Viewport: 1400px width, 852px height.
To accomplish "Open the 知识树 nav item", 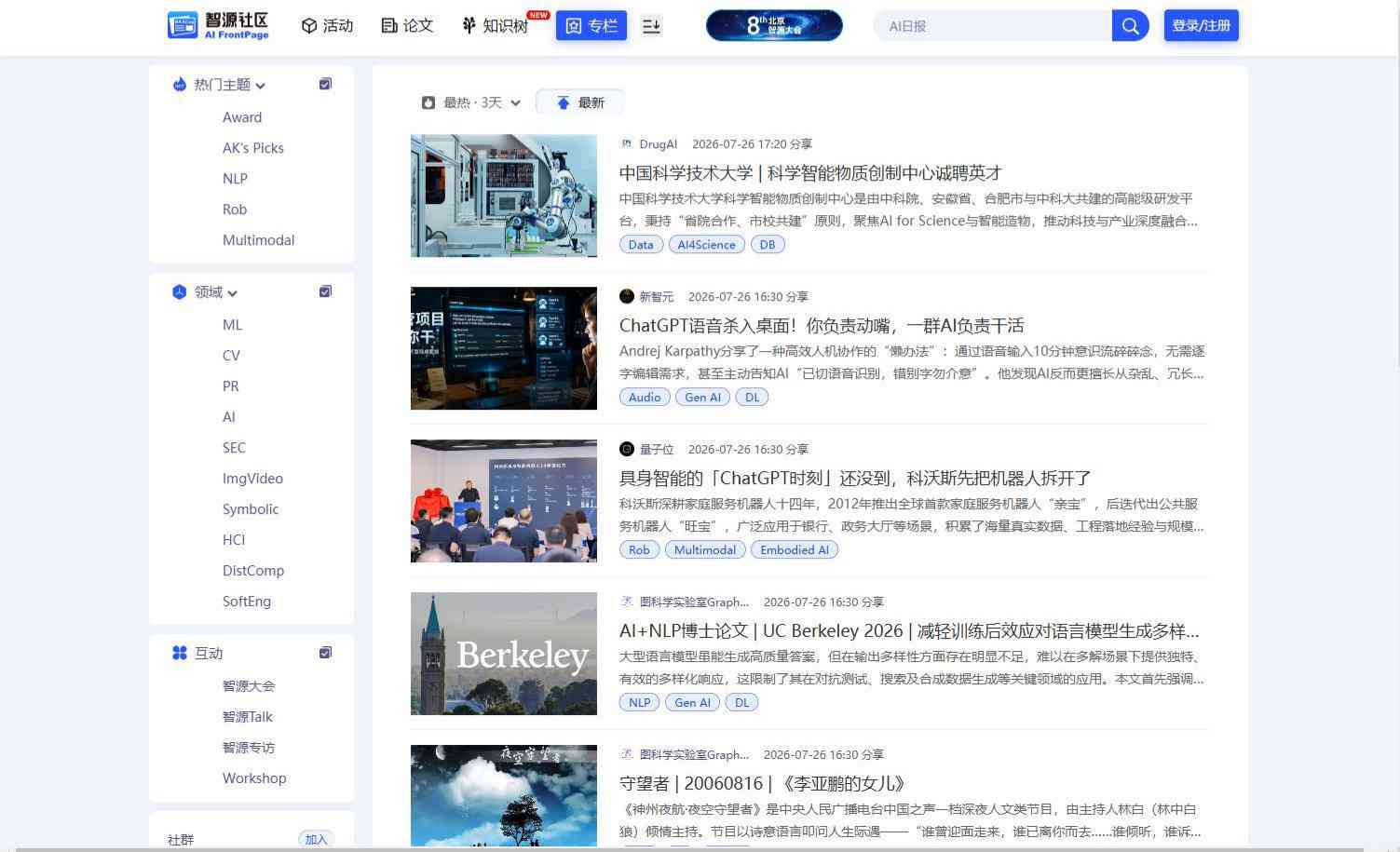I will (x=496, y=26).
